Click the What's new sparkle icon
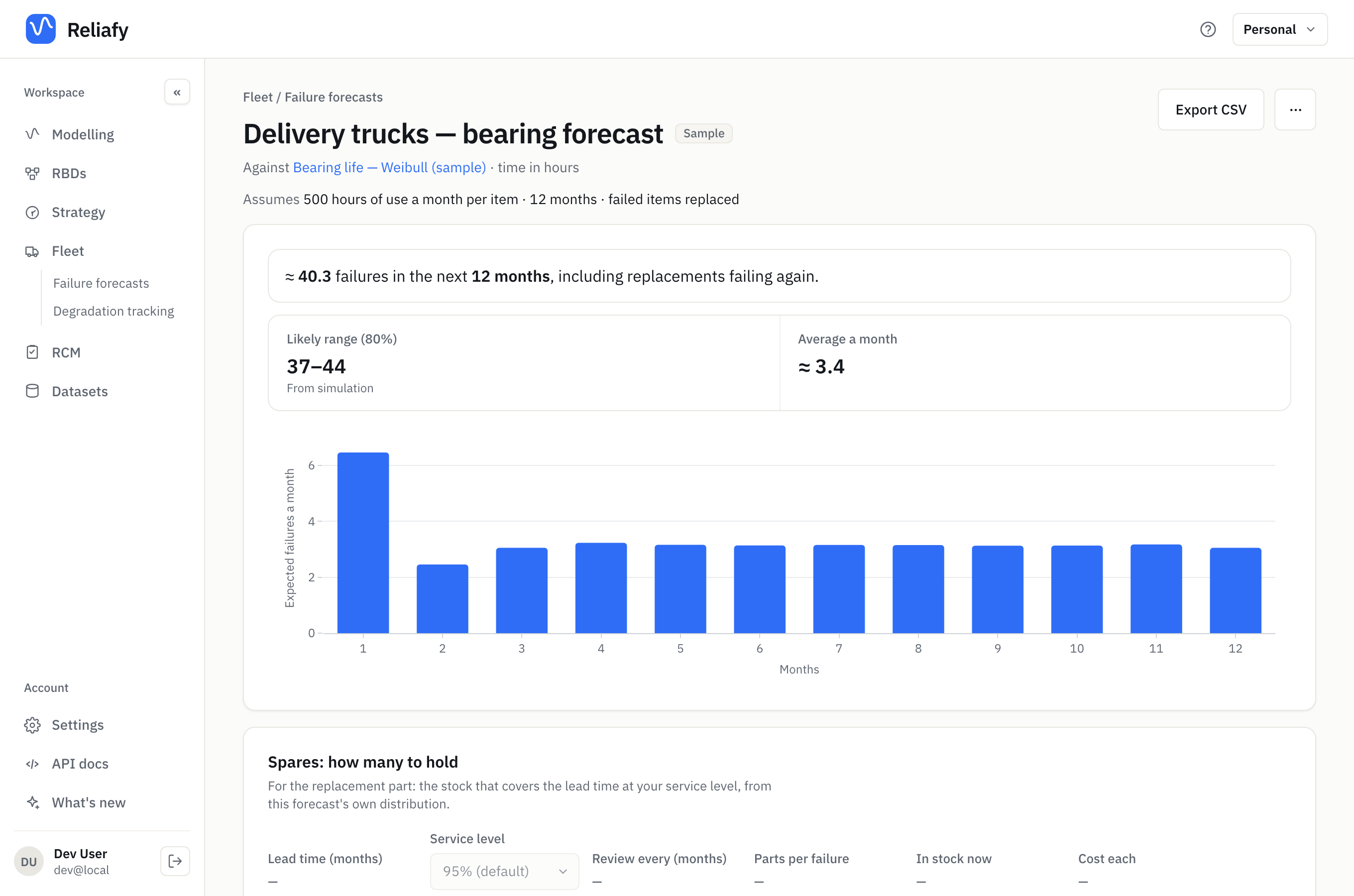Screen dimensions: 1354x896 pyautogui.click(x=32, y=802)
